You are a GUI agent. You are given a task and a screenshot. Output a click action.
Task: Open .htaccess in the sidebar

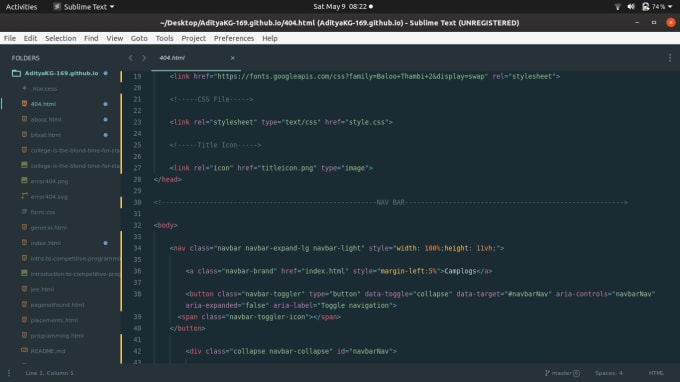click(x=44, y=88)
